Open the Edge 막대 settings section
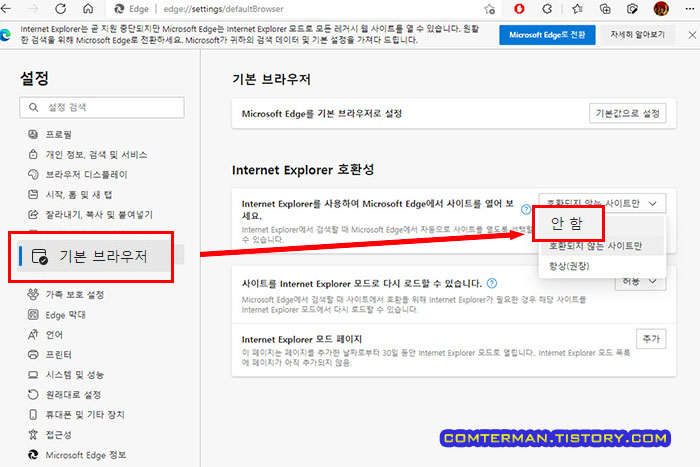The width and height of the screenshot is (700, 467). pyautogui.click(x=57, y=315)
